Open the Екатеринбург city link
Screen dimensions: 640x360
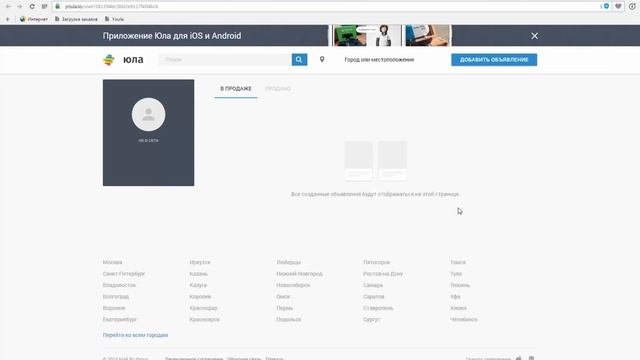click(x=120, y=319)
